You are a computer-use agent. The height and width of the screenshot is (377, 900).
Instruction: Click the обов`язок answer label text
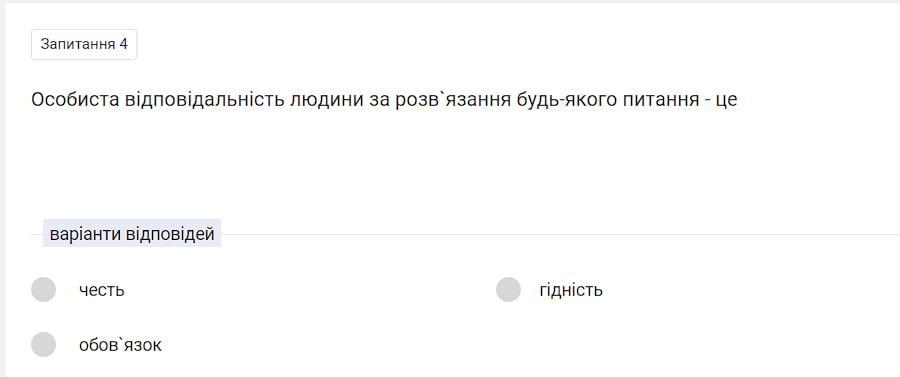[x=121, y=345]
